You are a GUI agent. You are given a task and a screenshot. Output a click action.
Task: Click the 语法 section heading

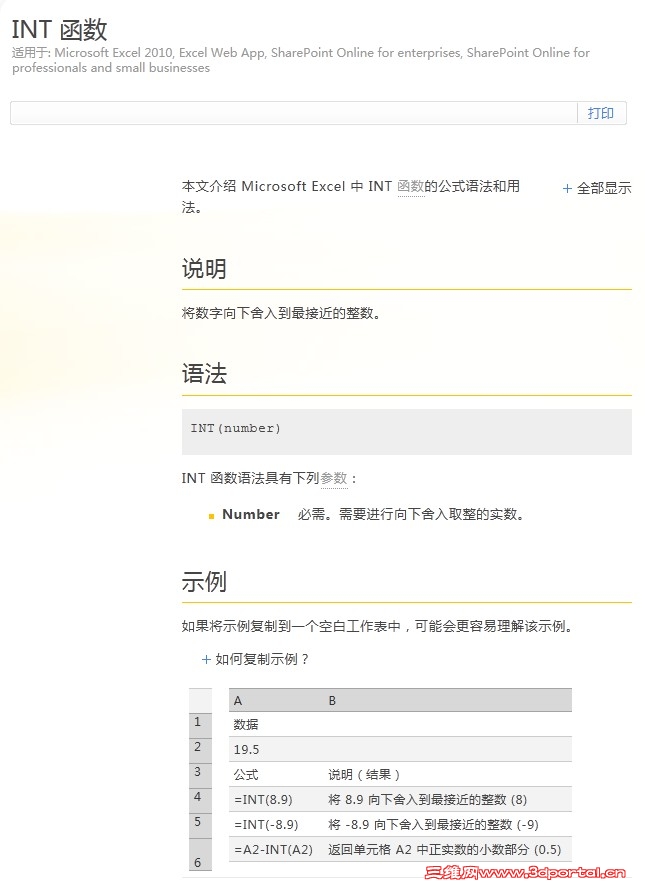click(204, 373)
